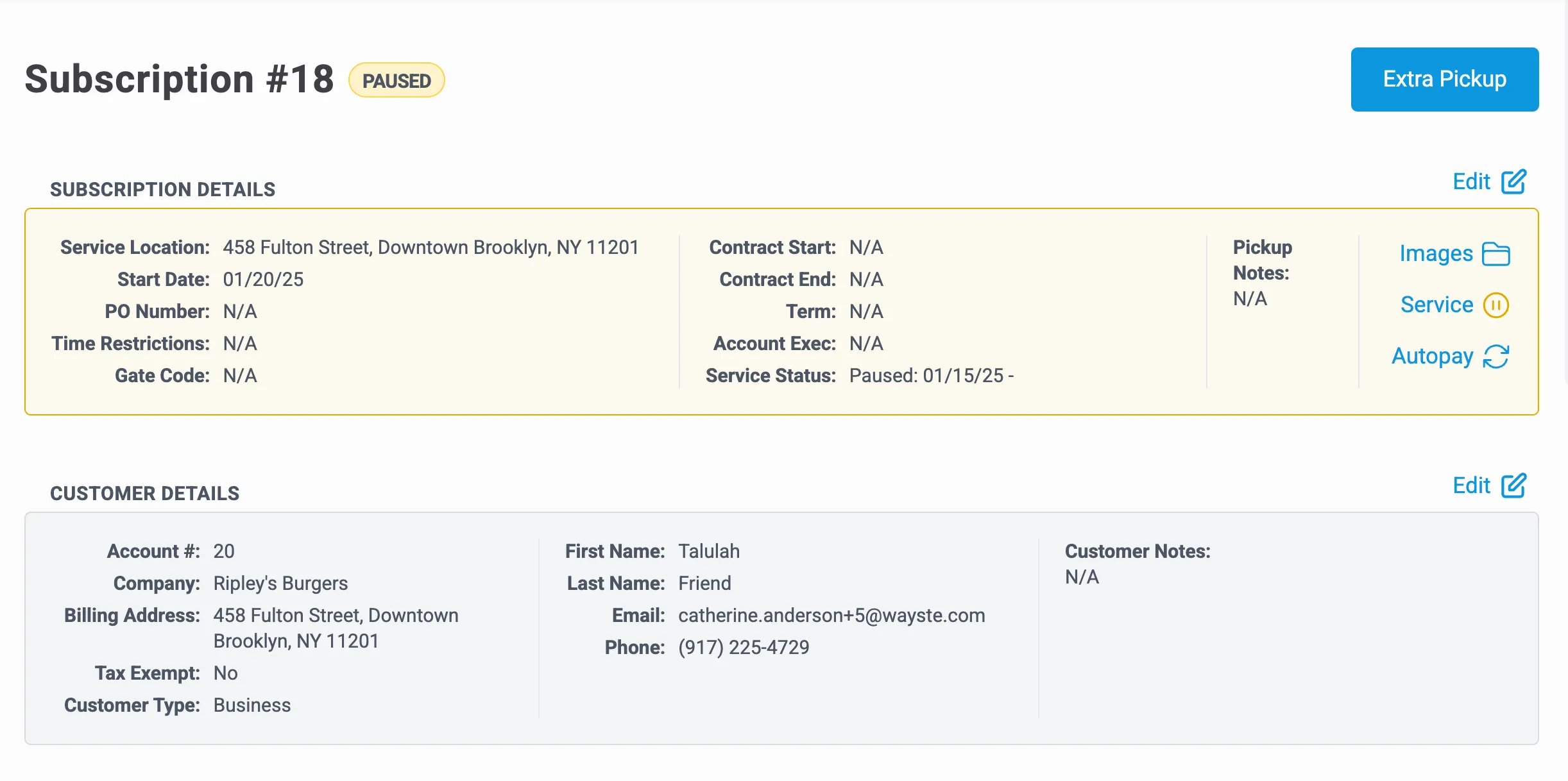Click the Autopay link text
Image resolution: width=1568 pixels, height=781 pixels.
(x=1432, y=357)
